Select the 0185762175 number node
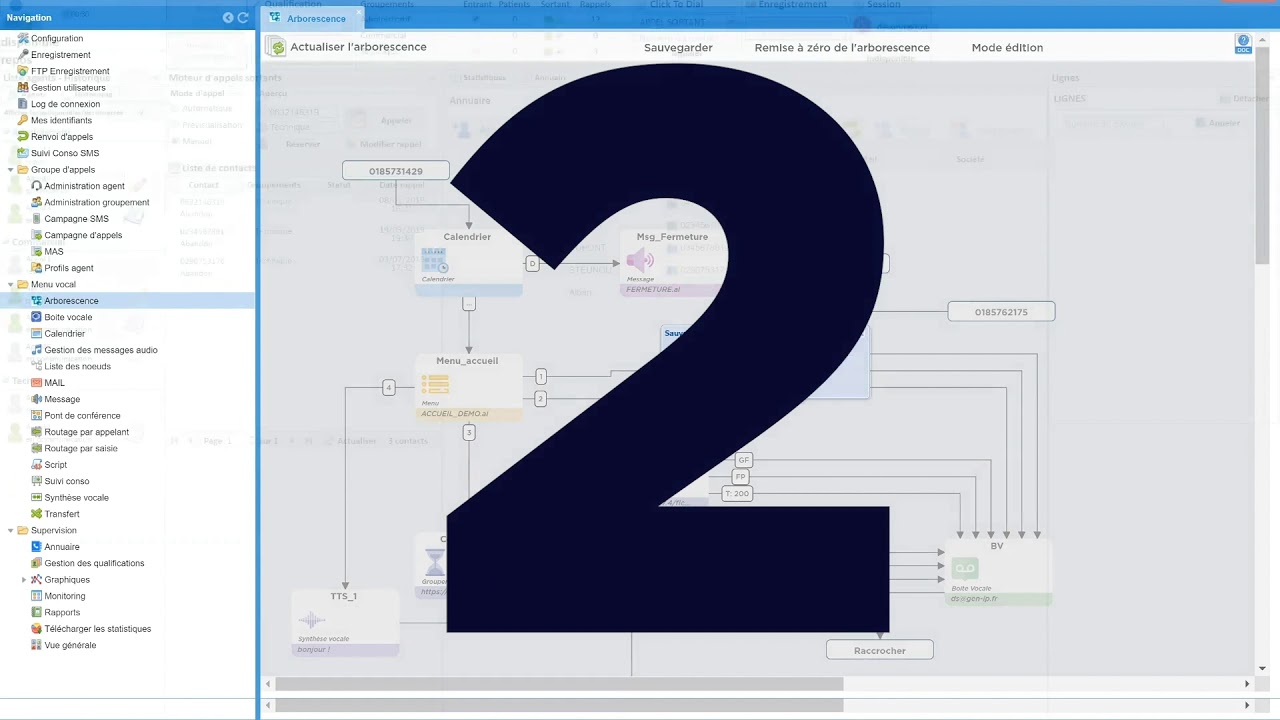Viewport: 1280px width, 720px height. click(1001, 312)
